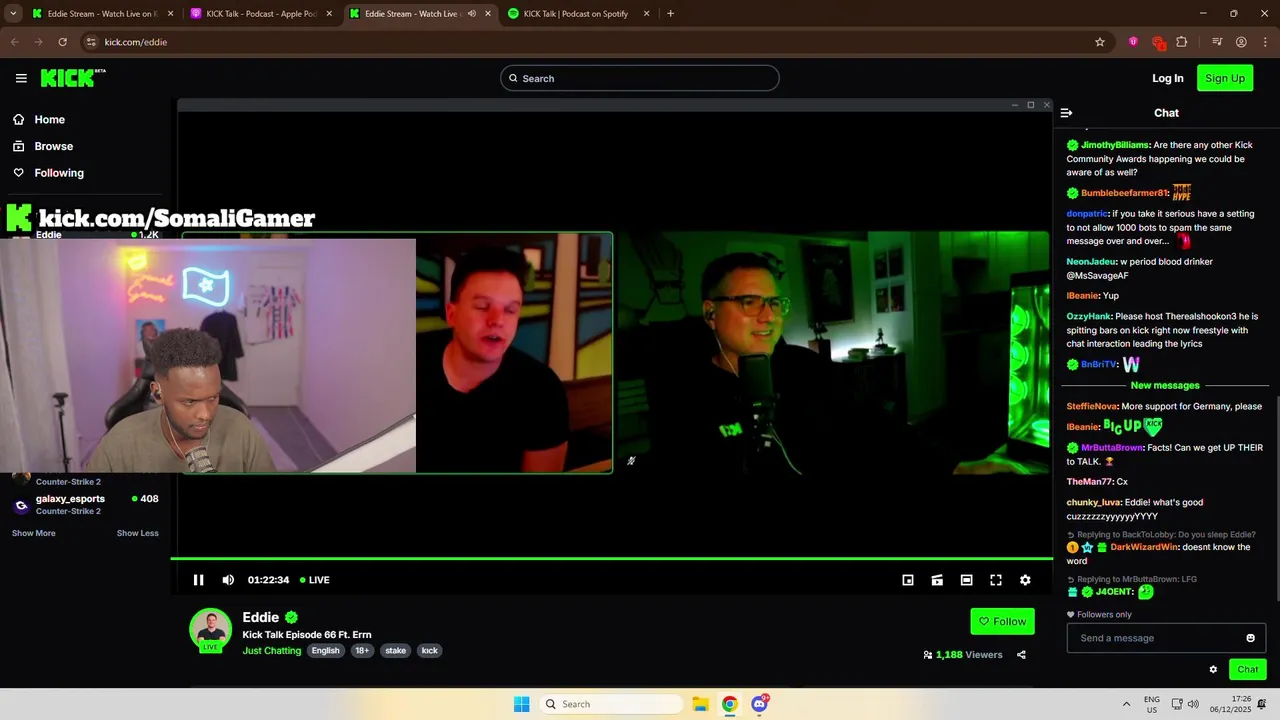
Task: Click the 18+ tag
Action: pos(362,651)
